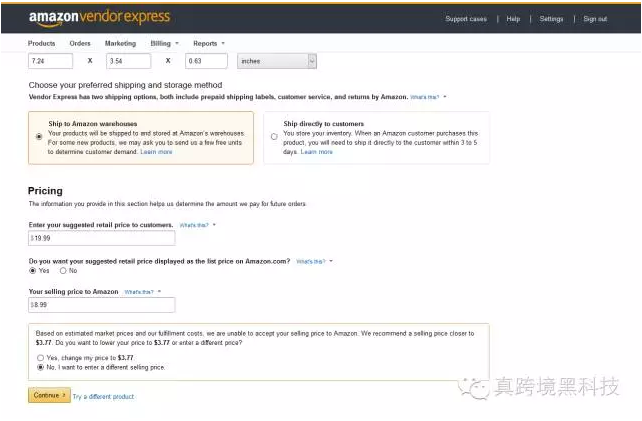
Task: Expand the Billing menu
Action: click(x=164, y=43)
